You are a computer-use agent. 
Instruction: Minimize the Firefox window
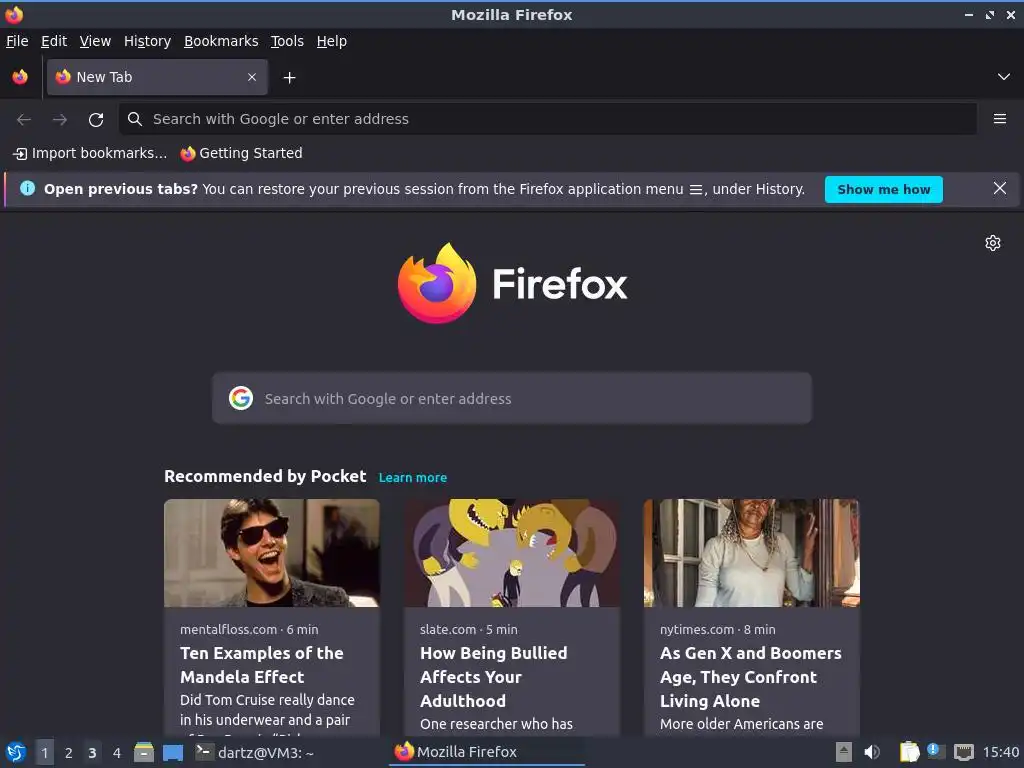coord(969,14)
